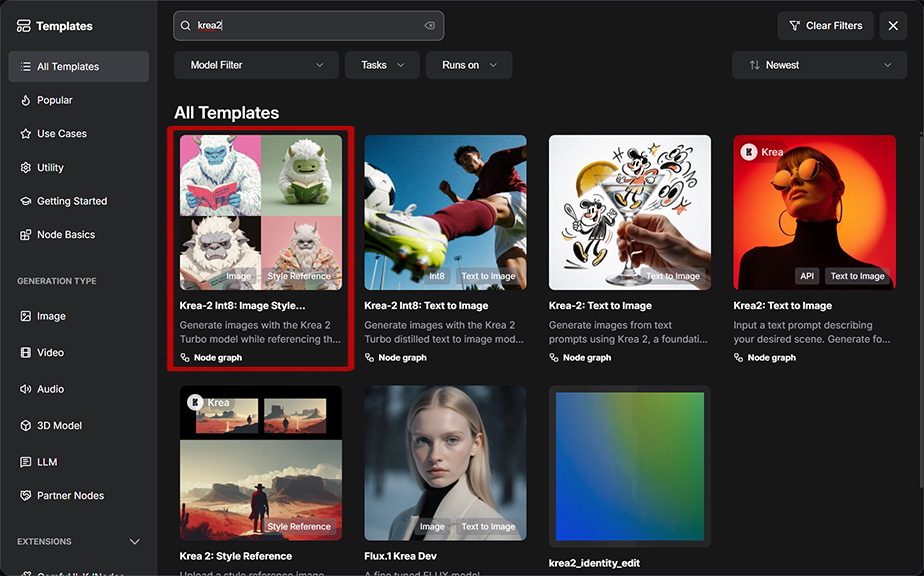
Task: Collapse the Extensions section chevron
Action: 134,542
